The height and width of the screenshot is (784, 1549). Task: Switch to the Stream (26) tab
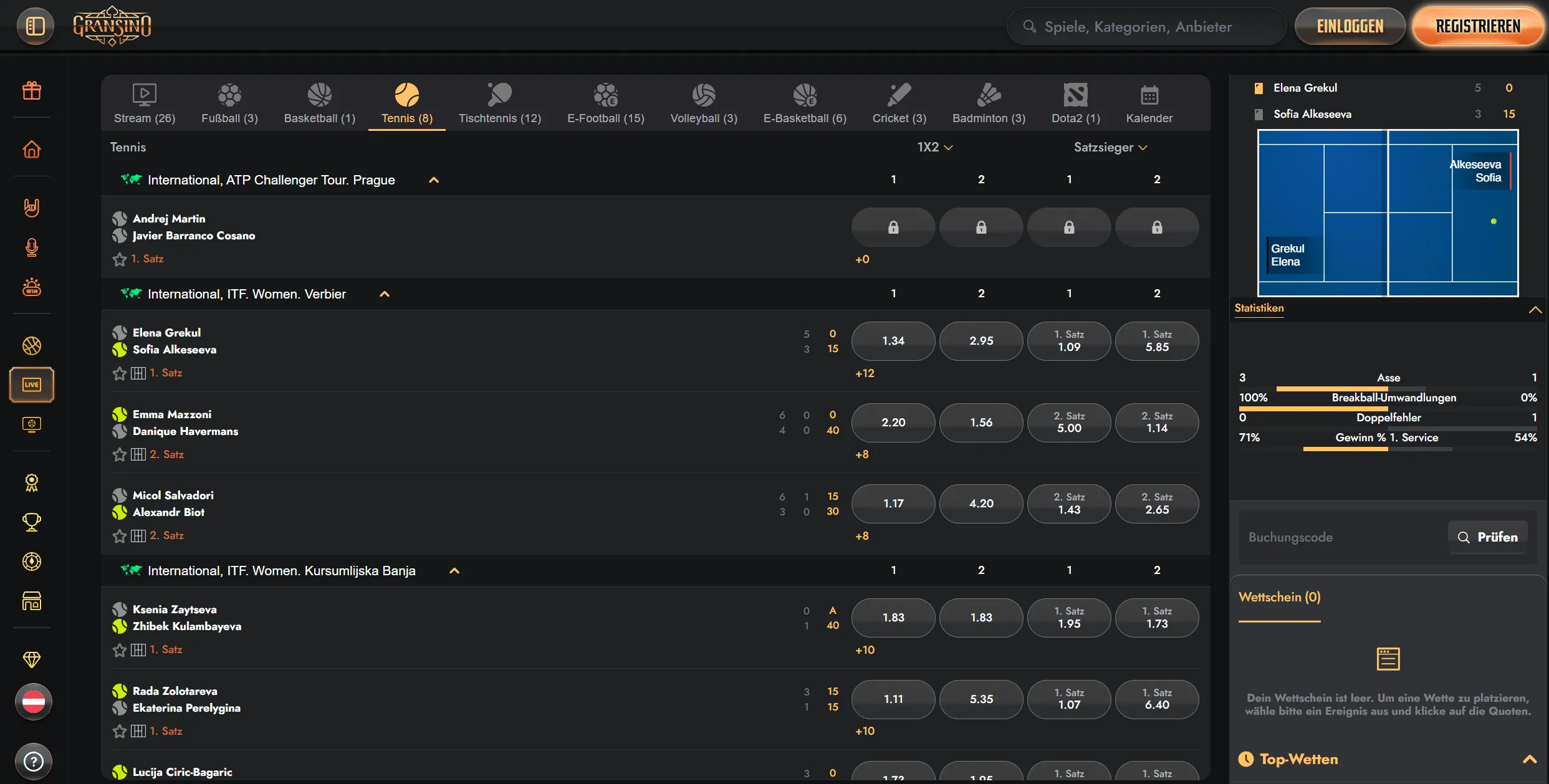point(145,104)
